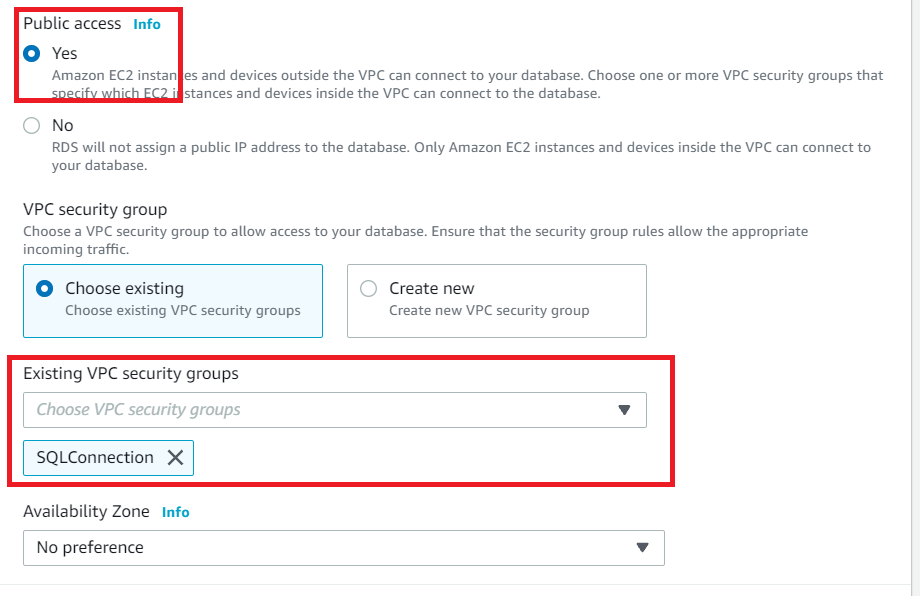Click the Choose existing VPC security groups card

(172, 300)
